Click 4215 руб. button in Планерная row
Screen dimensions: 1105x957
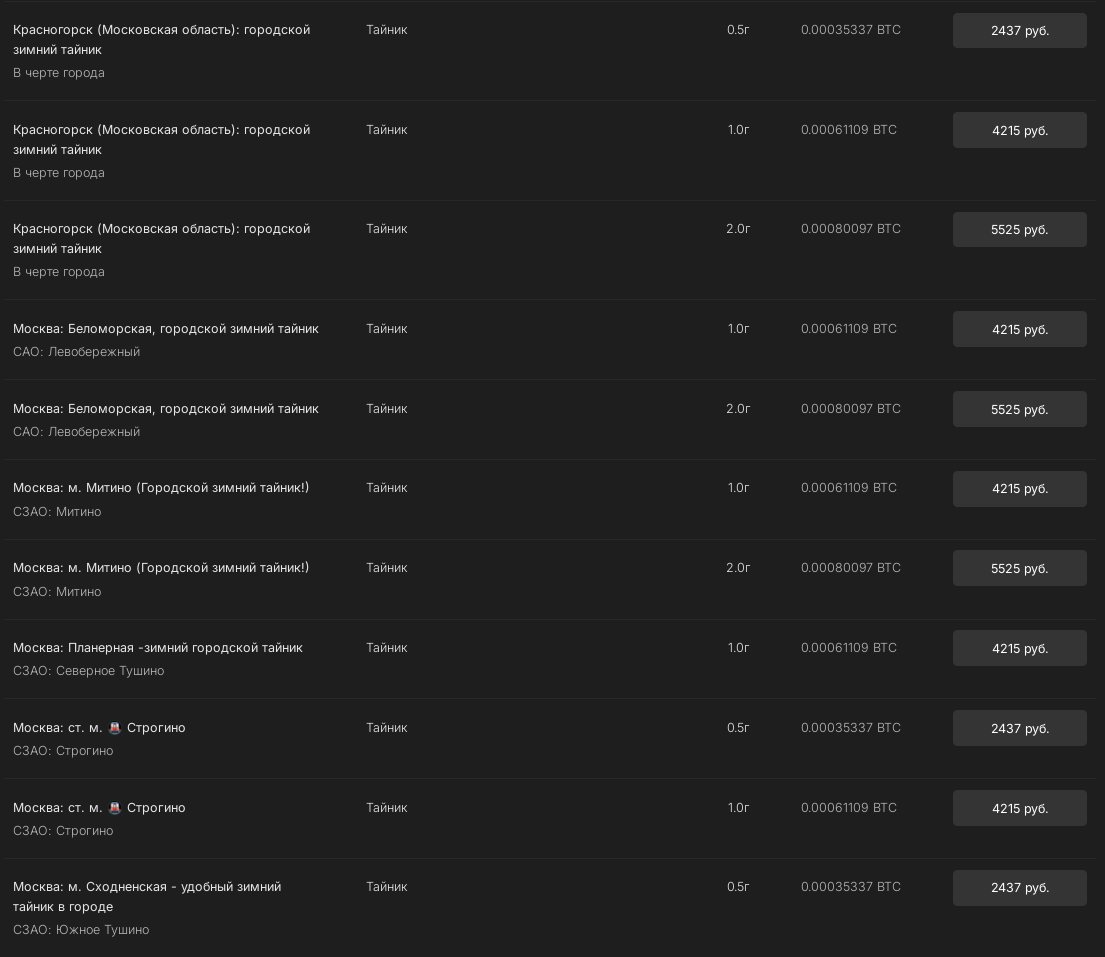pos(1019,648)
